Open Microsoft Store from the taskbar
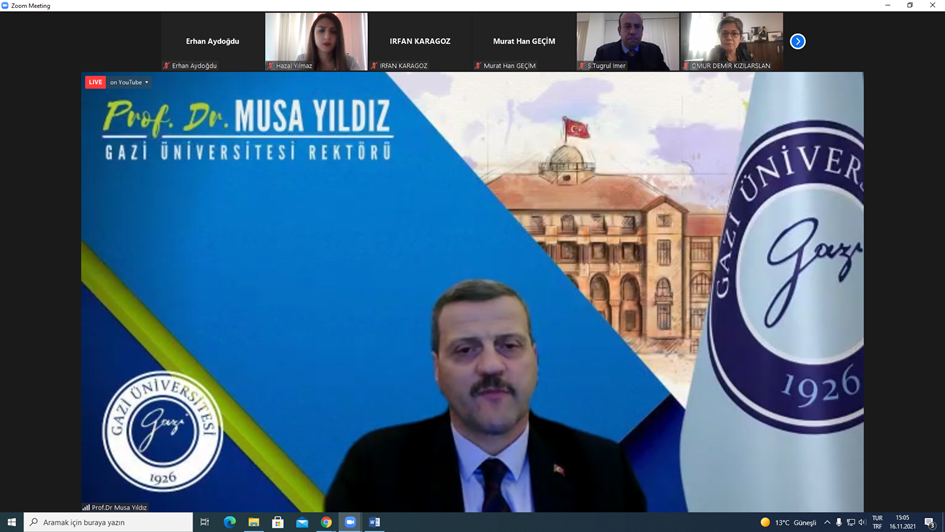Viewport: 945px width, 532px height. (x=278, y=522)
